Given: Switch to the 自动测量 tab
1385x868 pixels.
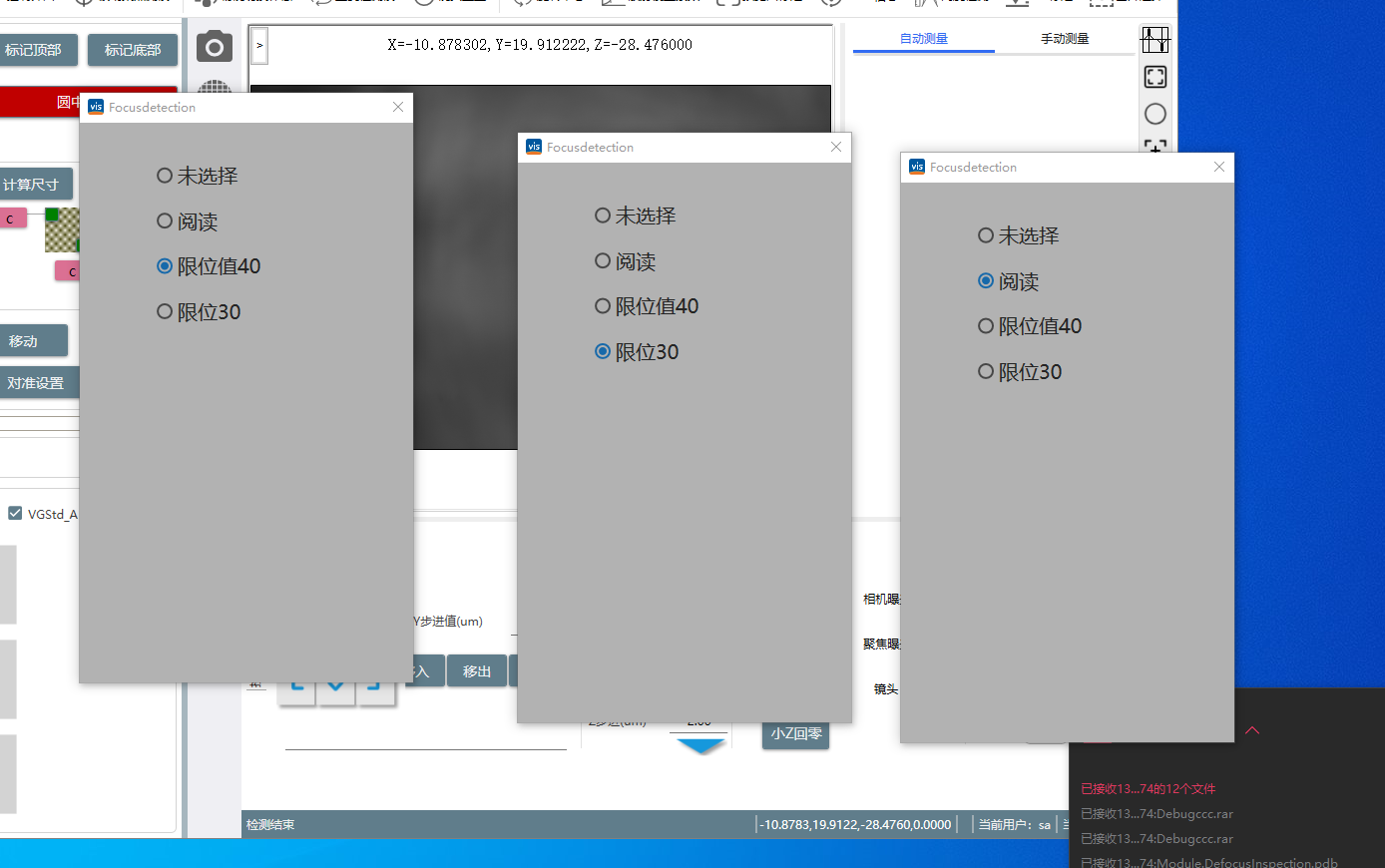Looking at the screenshot, I should coord(924,39).
